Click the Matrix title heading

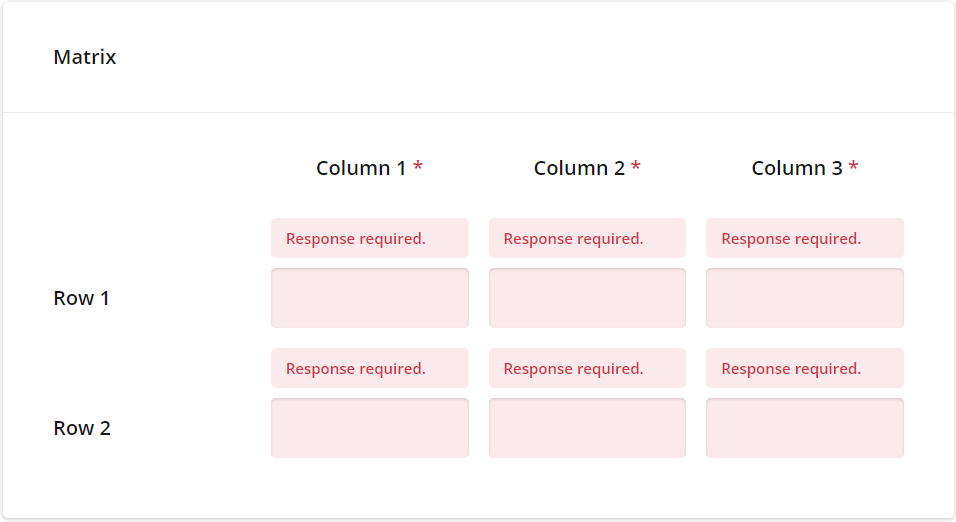(x=85, y=57)
